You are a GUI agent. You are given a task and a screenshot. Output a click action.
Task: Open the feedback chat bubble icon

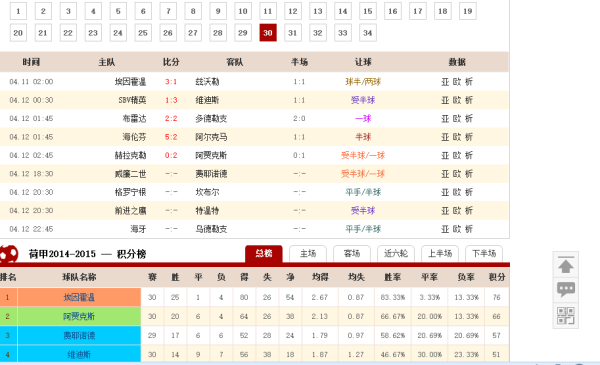pos(566,289)
